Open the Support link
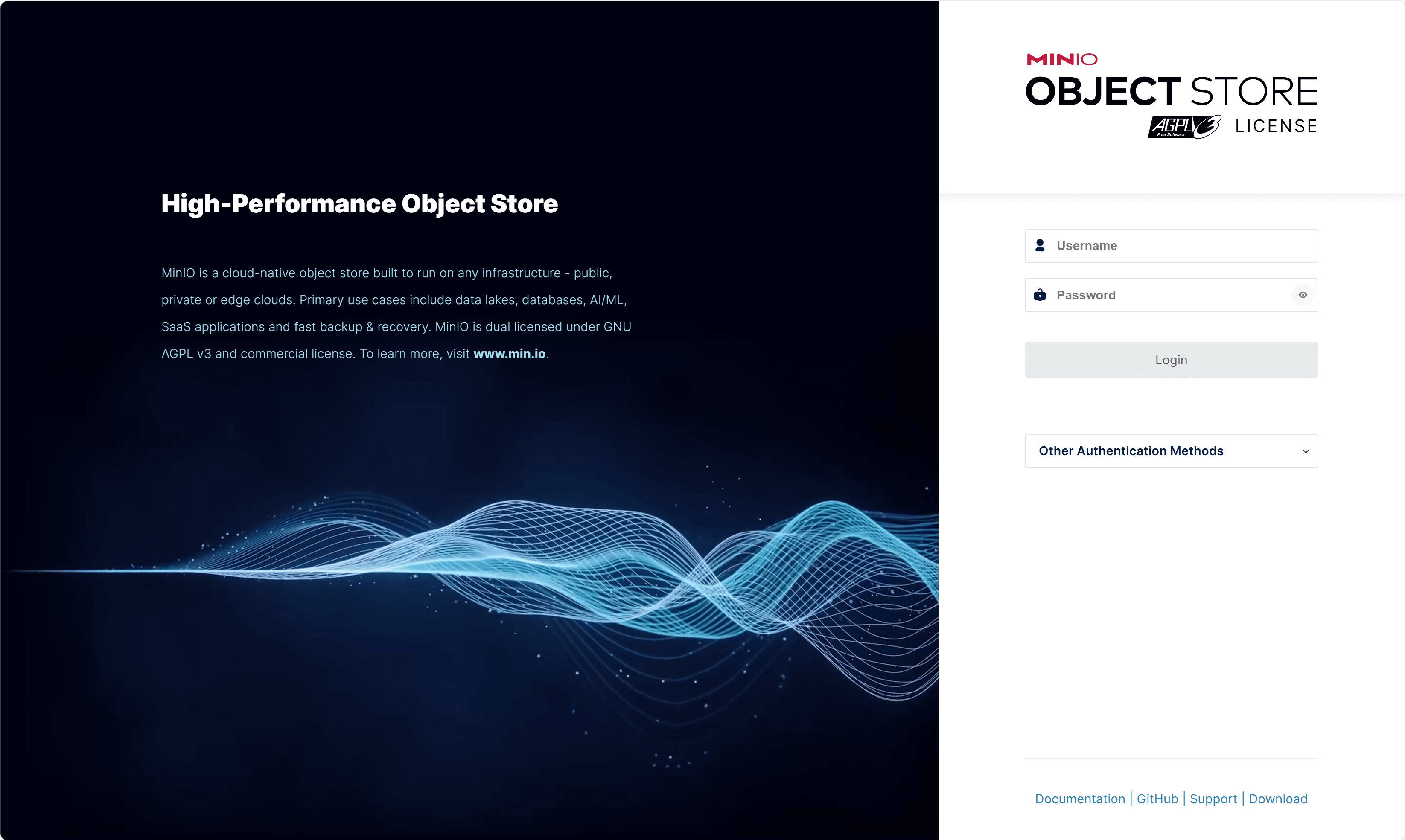 [x=1213, y=799]
